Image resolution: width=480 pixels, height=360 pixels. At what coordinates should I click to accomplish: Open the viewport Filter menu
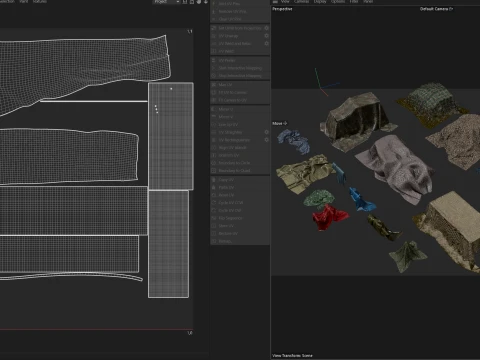click(354, 2)
